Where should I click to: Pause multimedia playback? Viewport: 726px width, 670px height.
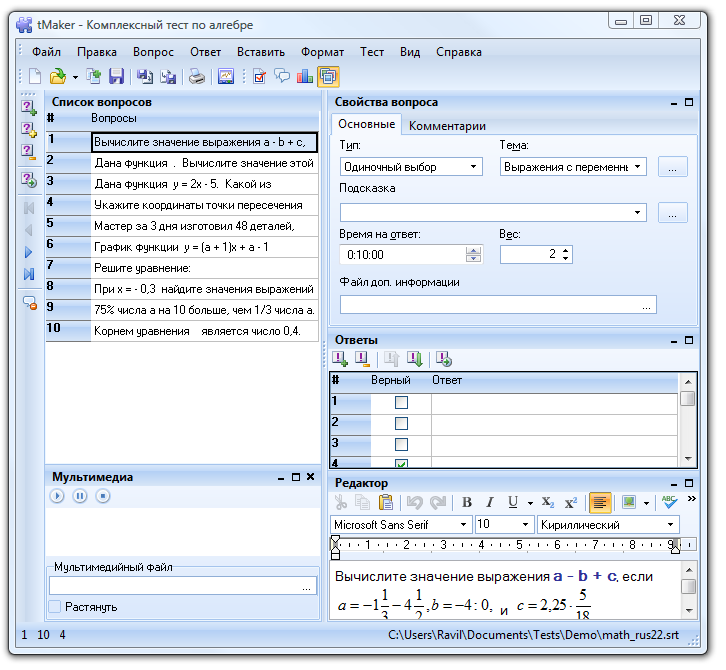(x=80, y=496)
